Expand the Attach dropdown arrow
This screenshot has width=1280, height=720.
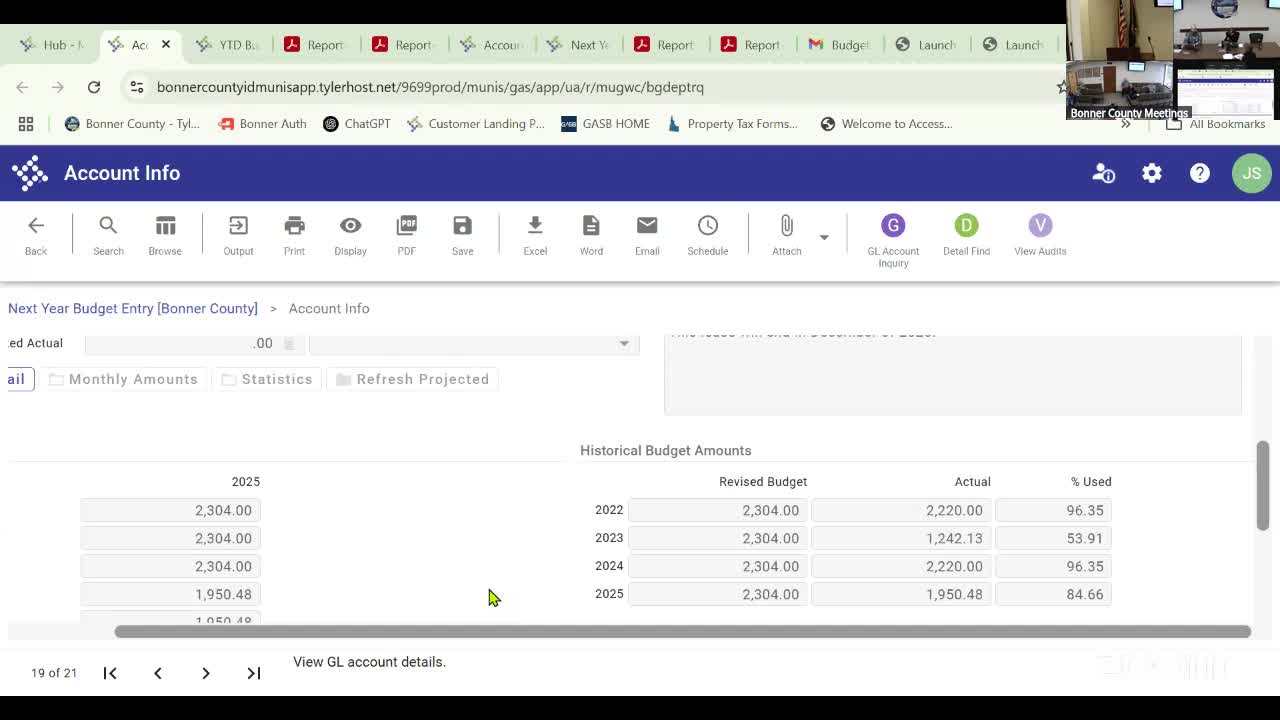[824, 237]
